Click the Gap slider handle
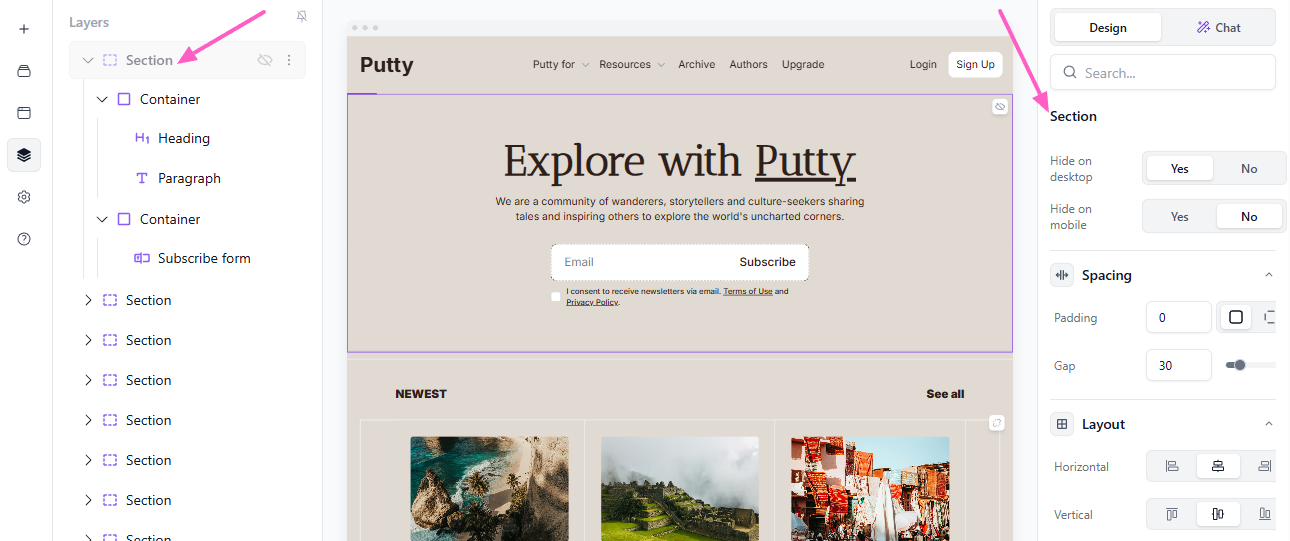1290x541 pixels. [x=1240, y=366]
